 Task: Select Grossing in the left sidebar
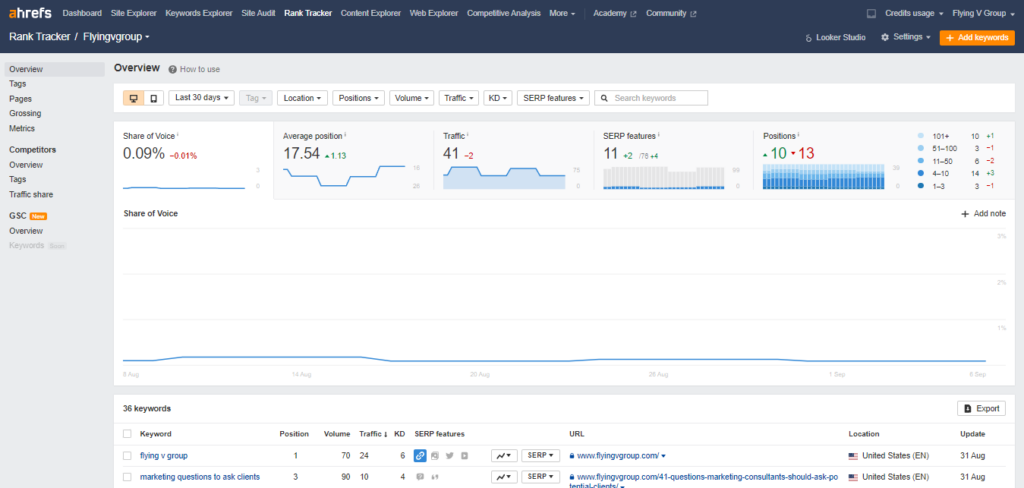pos(25,114)
